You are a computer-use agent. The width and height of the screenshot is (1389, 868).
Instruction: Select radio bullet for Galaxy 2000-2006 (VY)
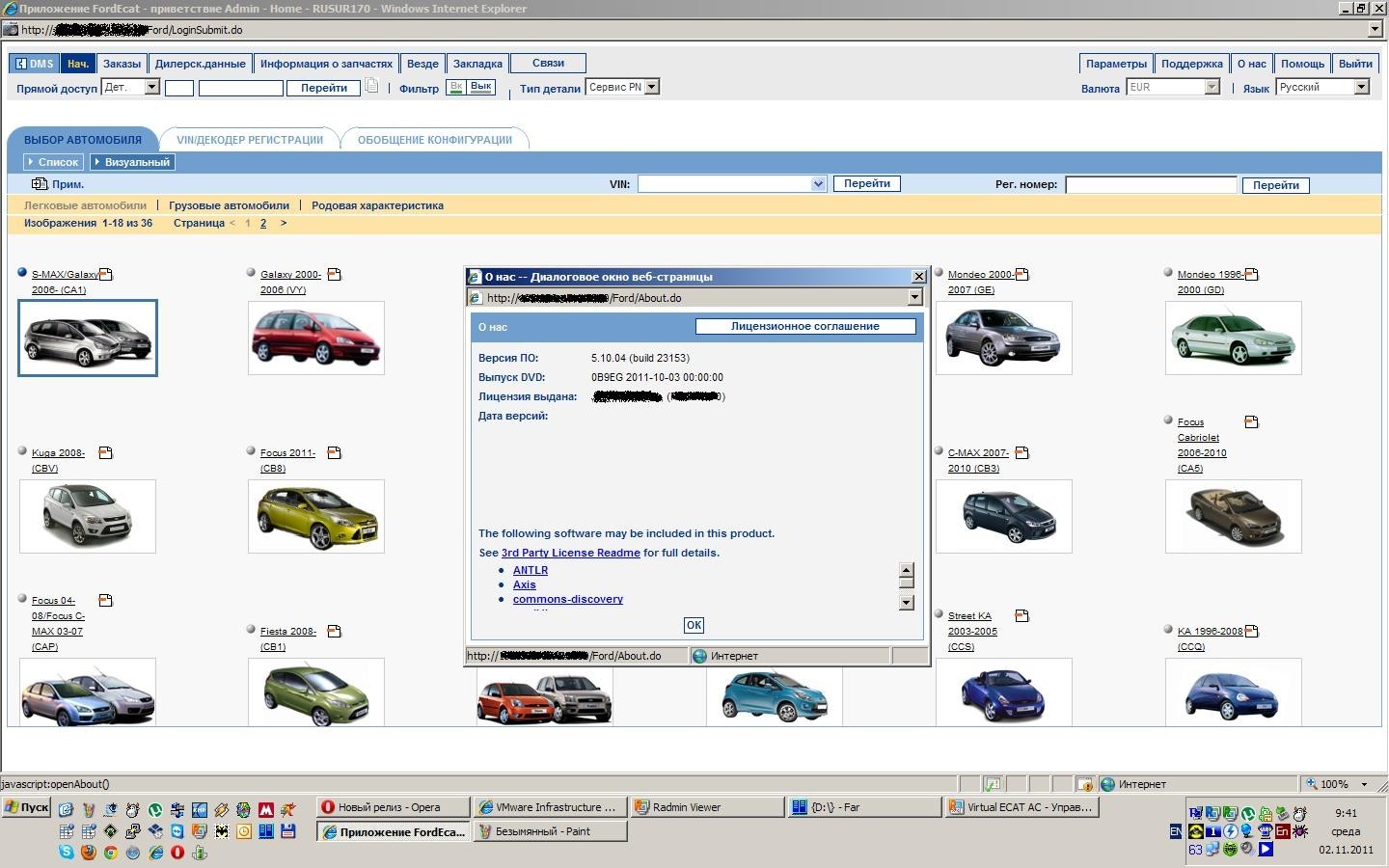pos(252,273)
